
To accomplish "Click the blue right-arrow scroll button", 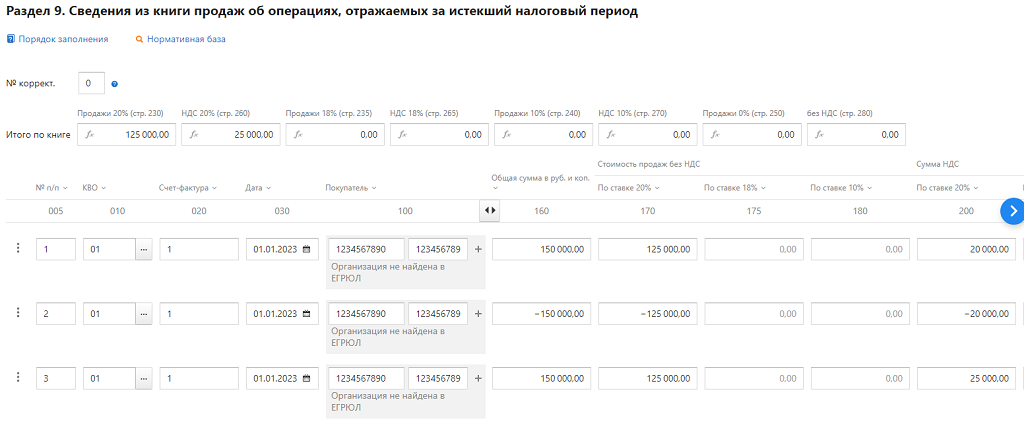I will [x=1011, y=211].
